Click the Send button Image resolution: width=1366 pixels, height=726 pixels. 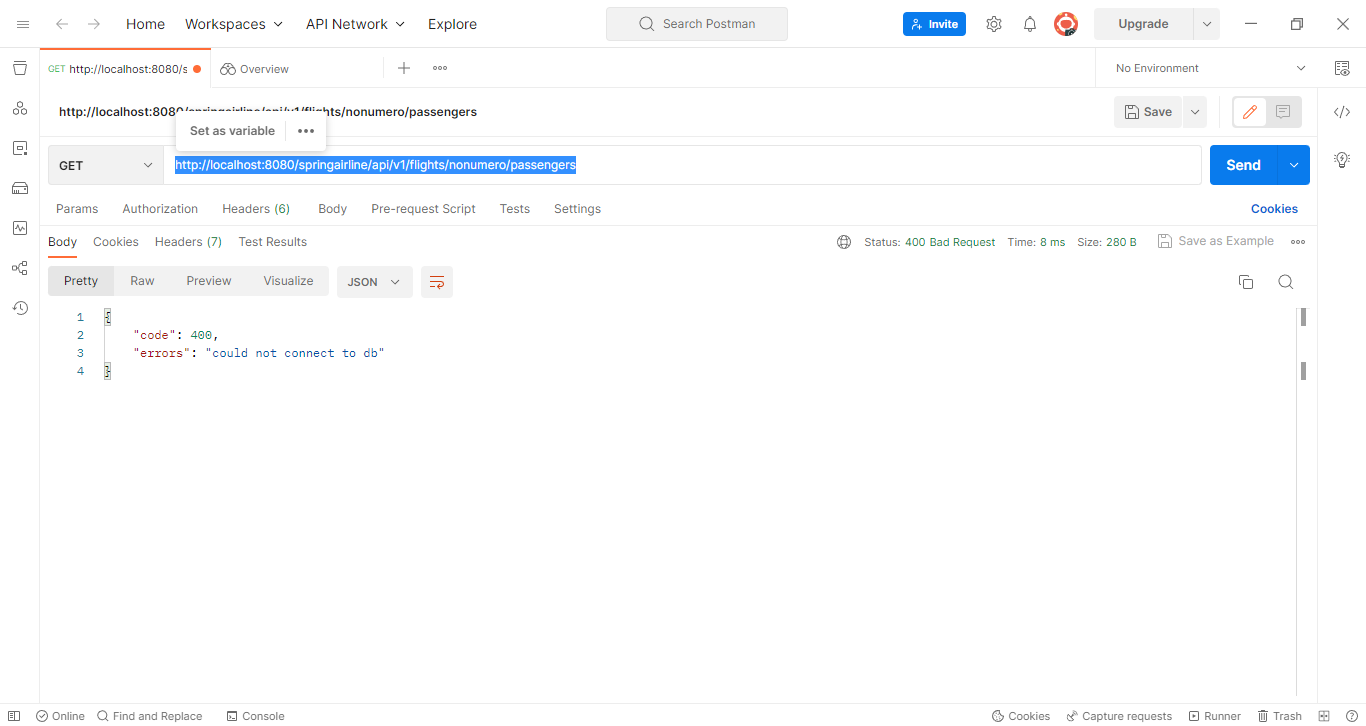[1243, 164]
